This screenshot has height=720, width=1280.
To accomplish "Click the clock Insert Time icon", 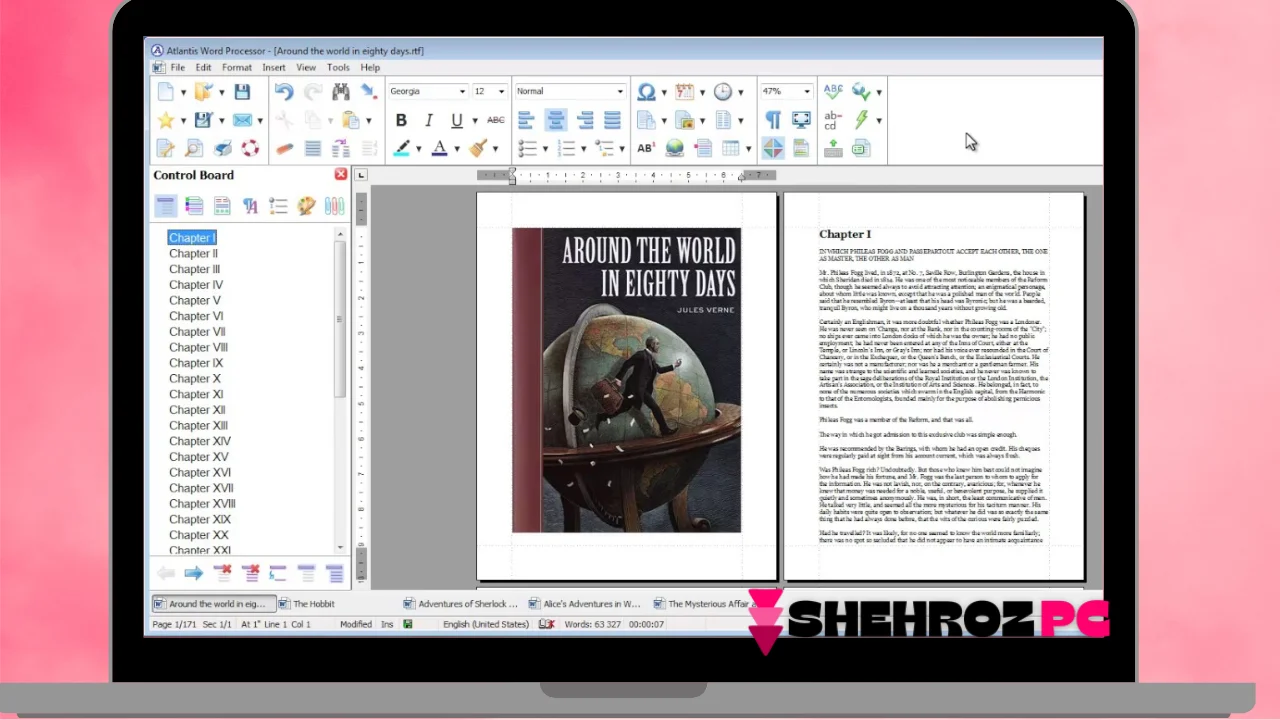I will [722, 92].
